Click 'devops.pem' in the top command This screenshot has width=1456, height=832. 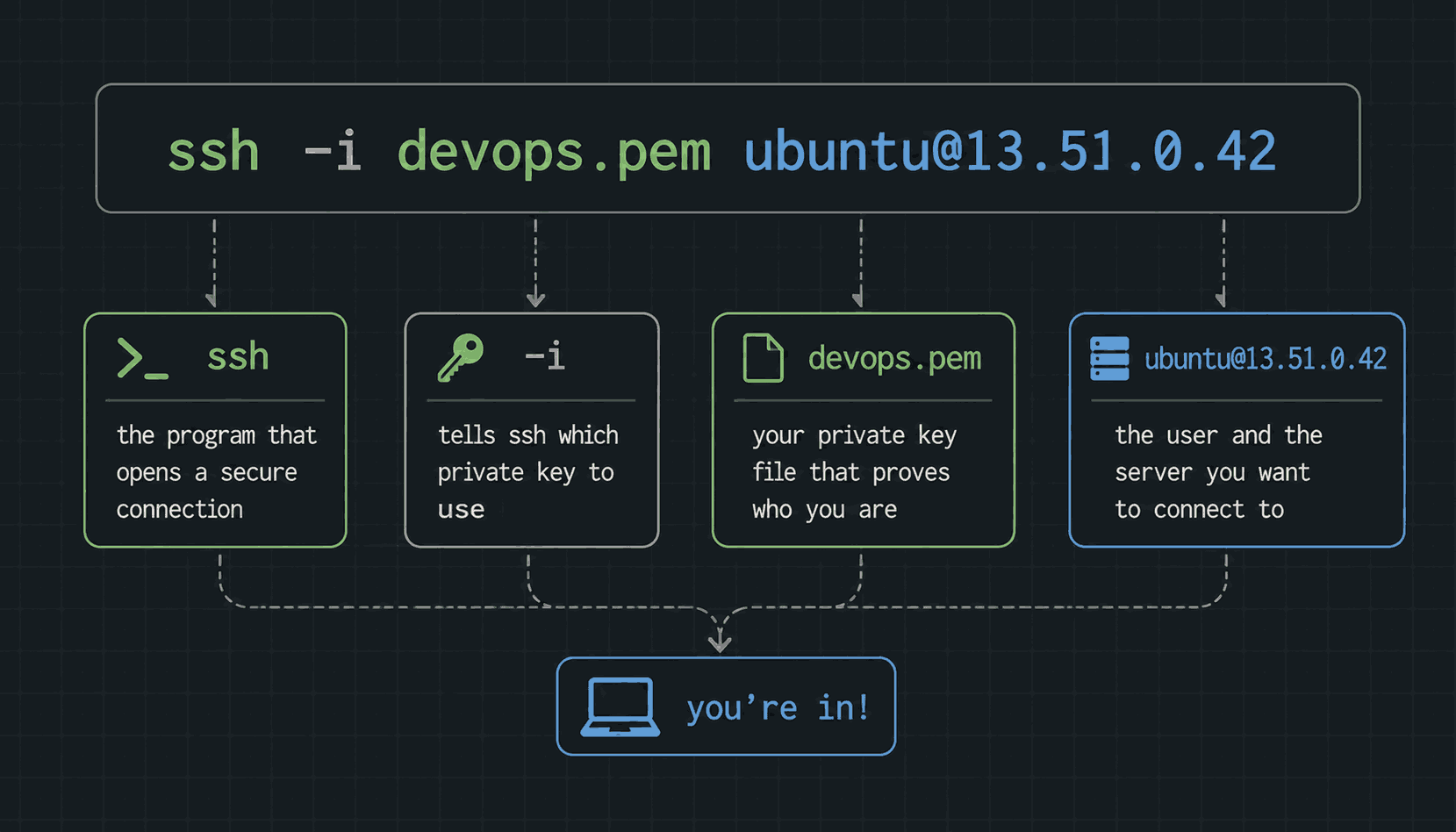tap(554, 153)
